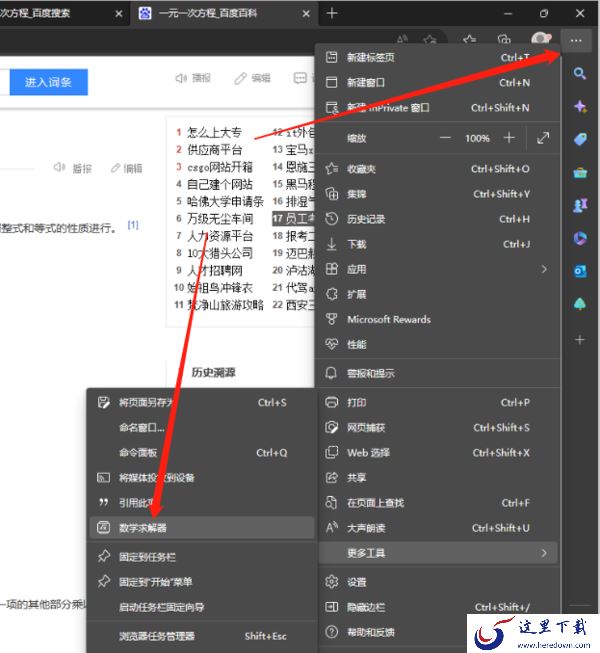Viewport: 600px width, 653px height.
Task: Click the citation [1] reference link
Action: click(x=133, y=225)
